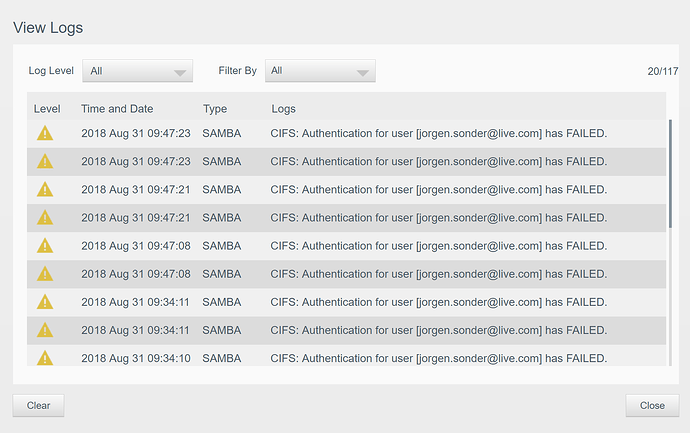Image resolution: width=690 pixels, height=433 pixels.
Task: Click warning icon of first 09:47:08 log row
Action: click(45, 246)
